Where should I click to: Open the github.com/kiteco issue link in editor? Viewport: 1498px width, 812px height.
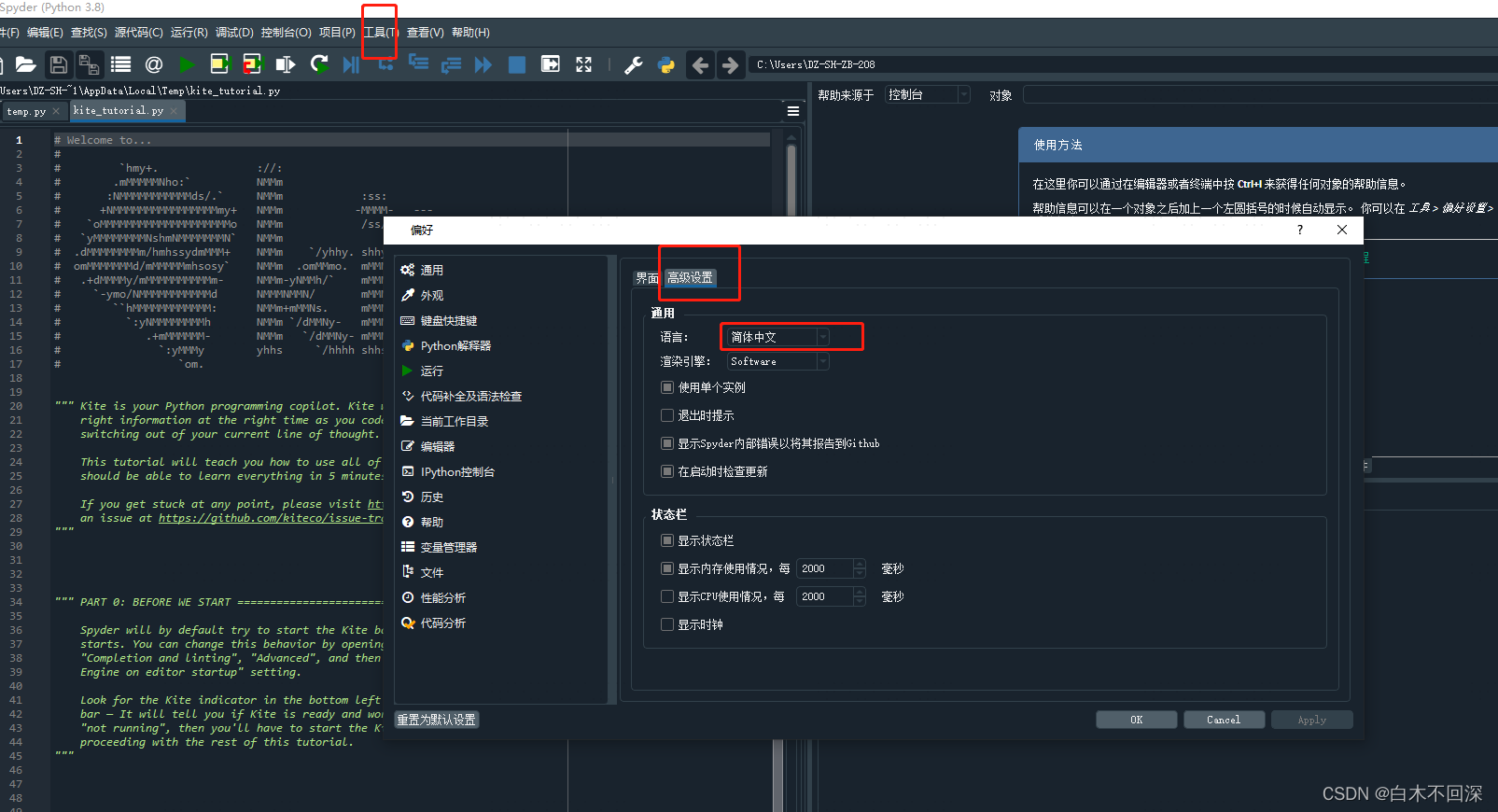(x=271, y=518)
